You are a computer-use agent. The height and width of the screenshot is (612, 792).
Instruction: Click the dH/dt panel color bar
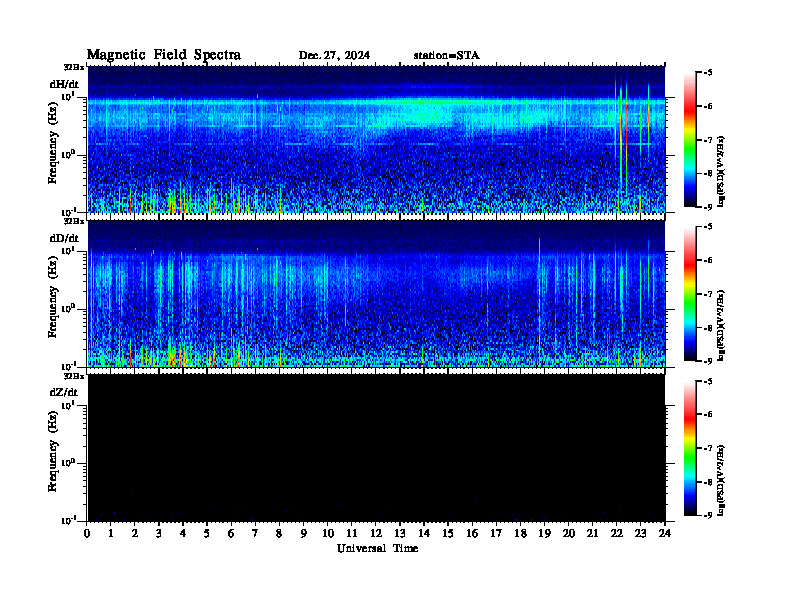[x=690, y=140]
